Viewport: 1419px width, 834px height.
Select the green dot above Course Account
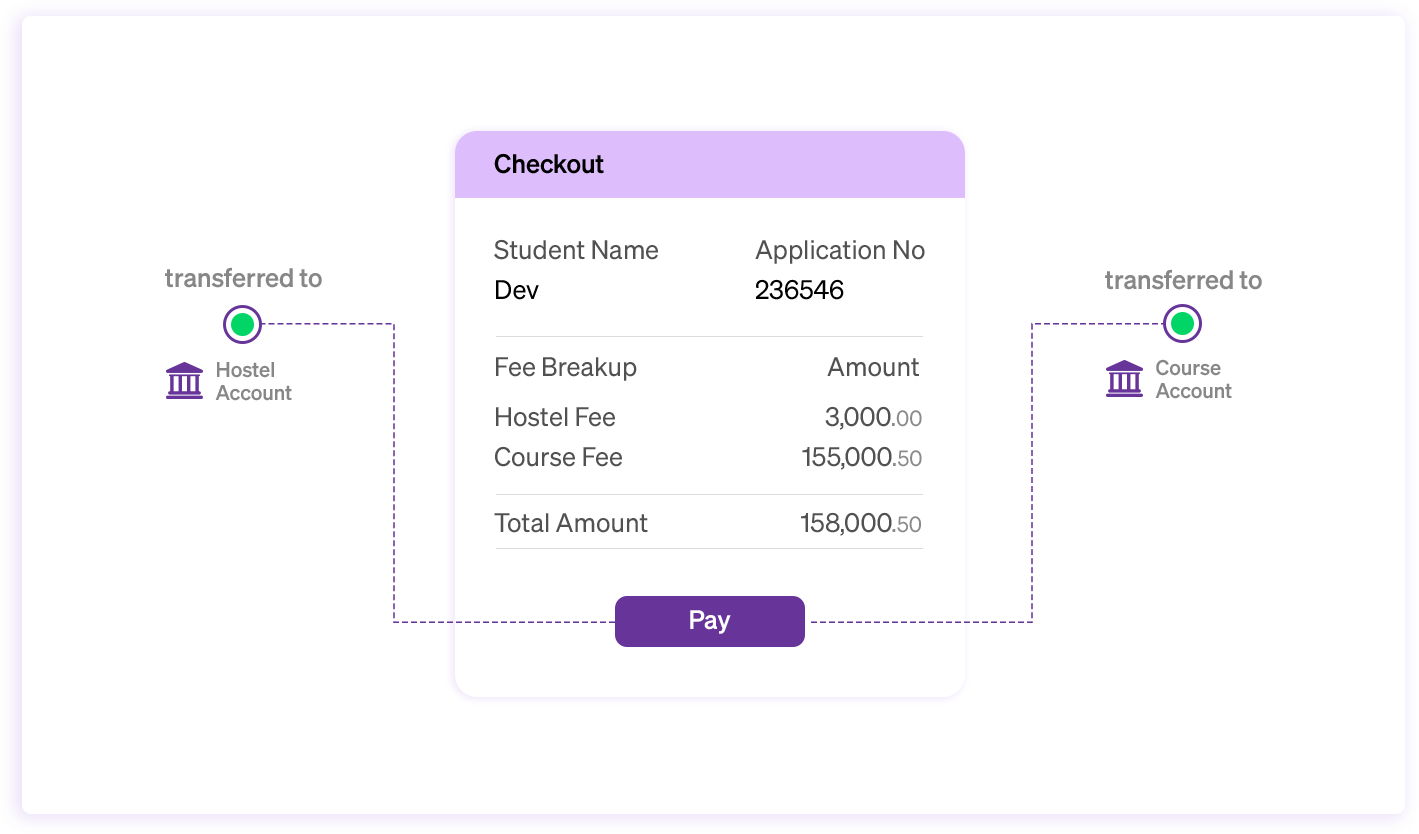1182,323
